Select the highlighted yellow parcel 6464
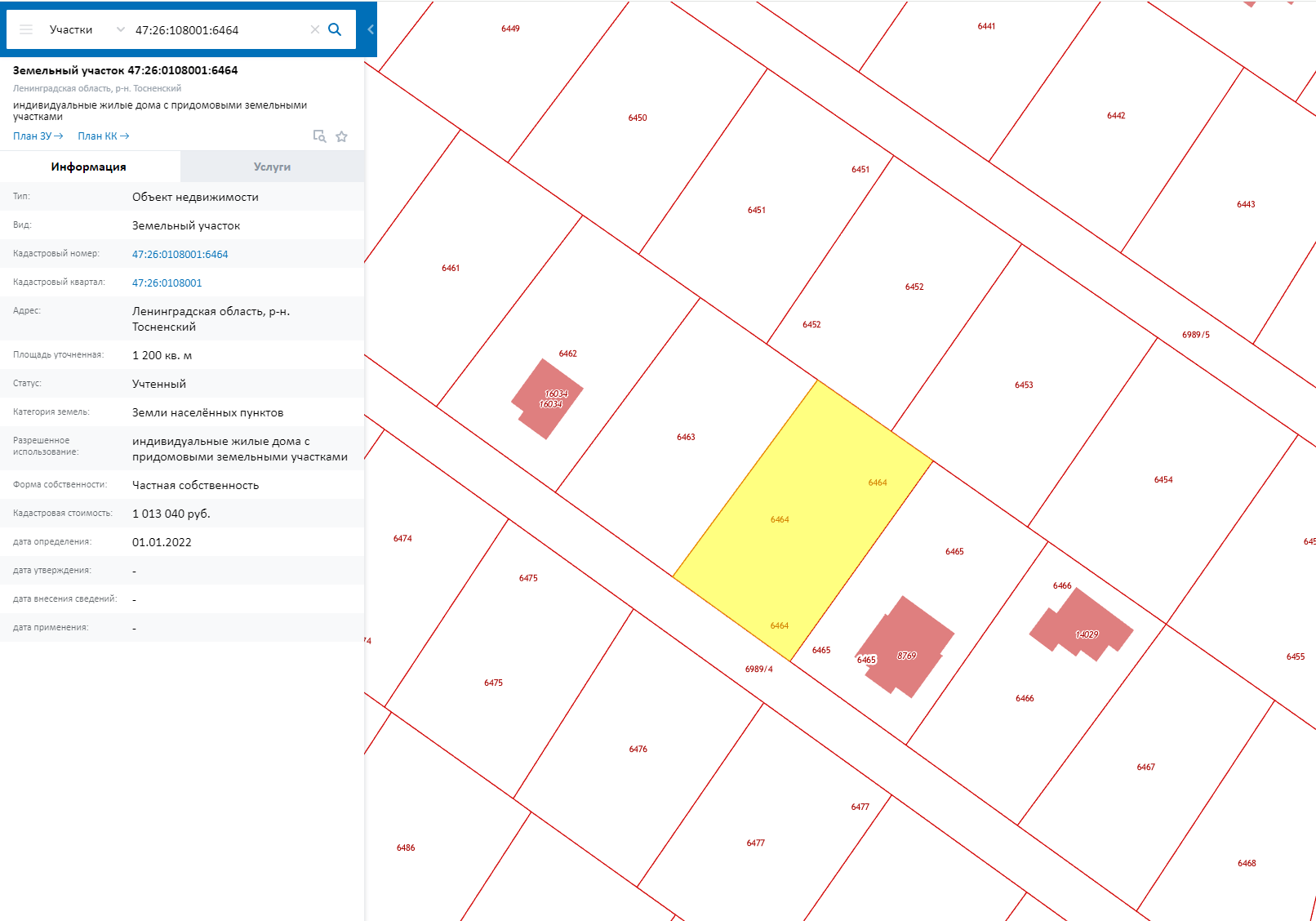Image resolution: width=1316 pixels, height=921 pixels. pyautogui.click(x=803, y=520)
